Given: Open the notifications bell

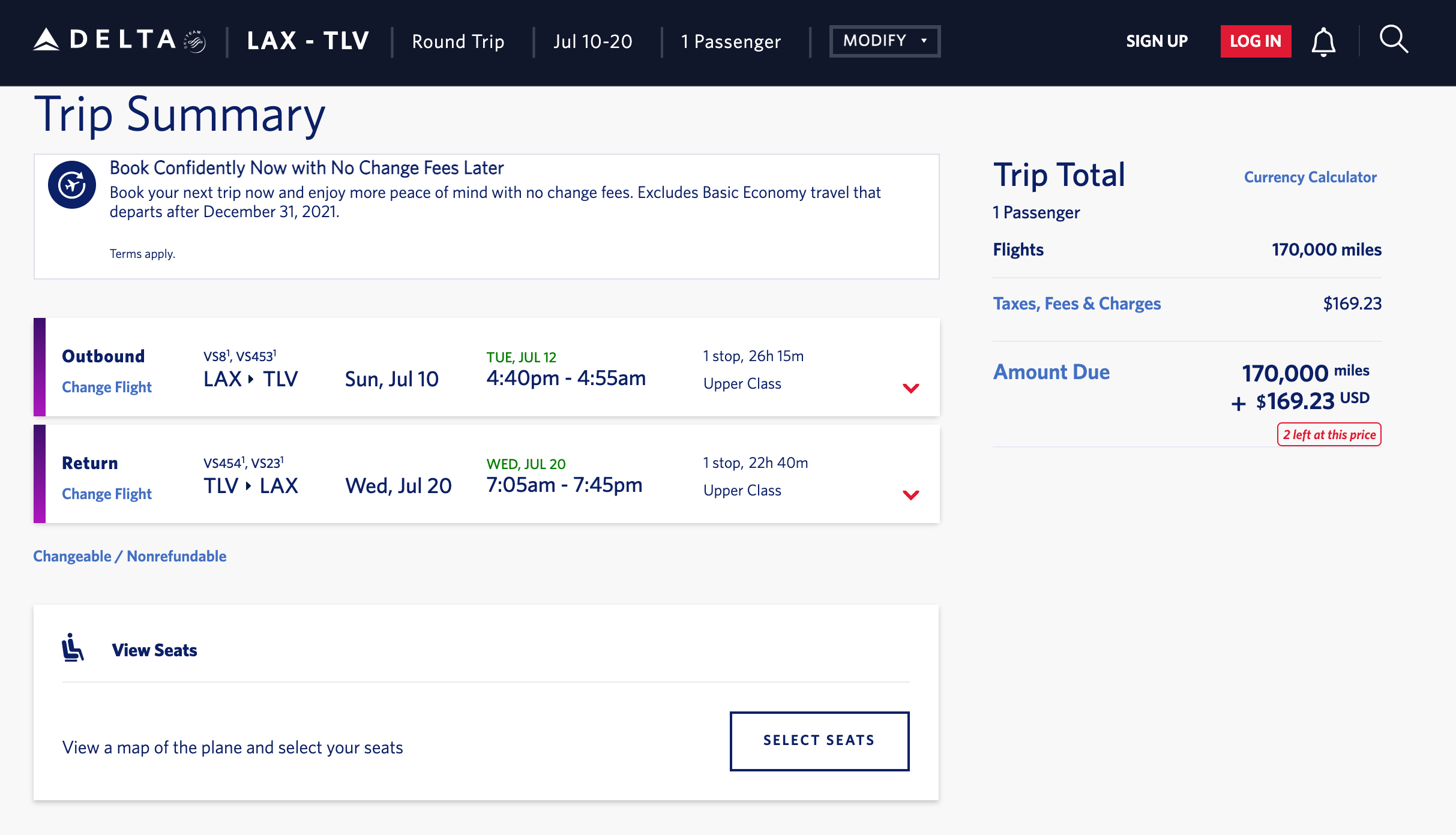Looking at the screenshot, I should (x=1323, y=42).
